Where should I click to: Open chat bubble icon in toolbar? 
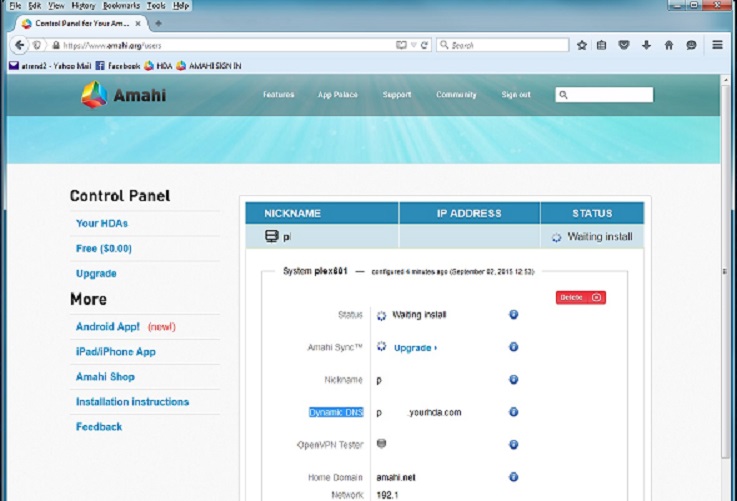click(691, 45)
